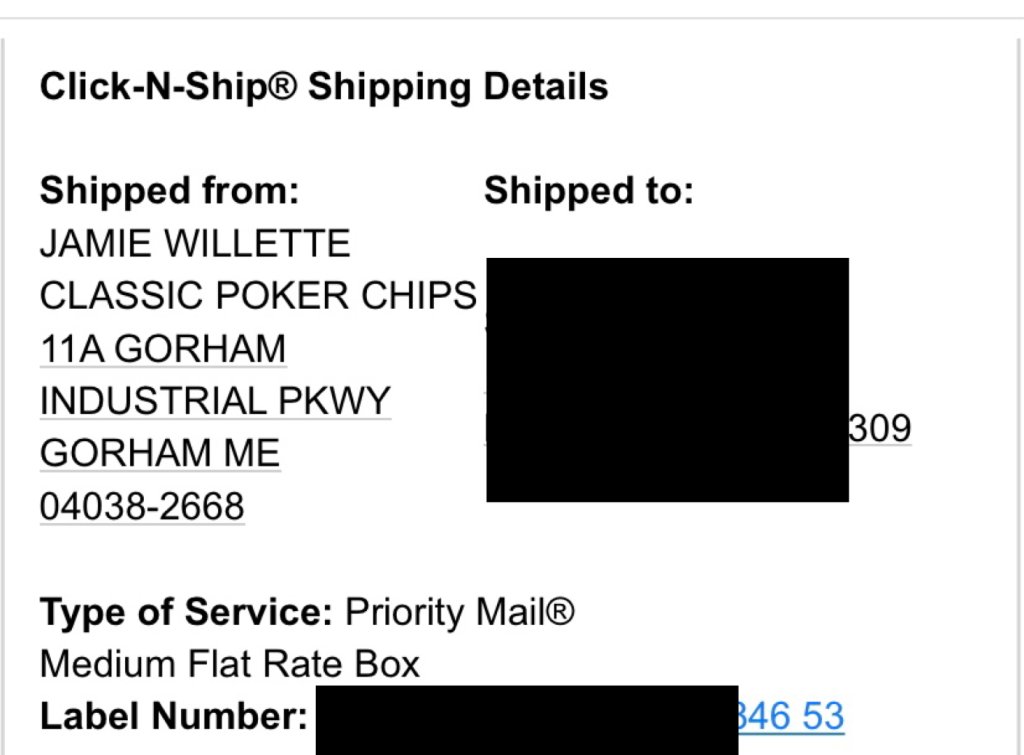Click the Shipped from: label
Screen dimensions: 1024x755
click(x=169, y=190)
